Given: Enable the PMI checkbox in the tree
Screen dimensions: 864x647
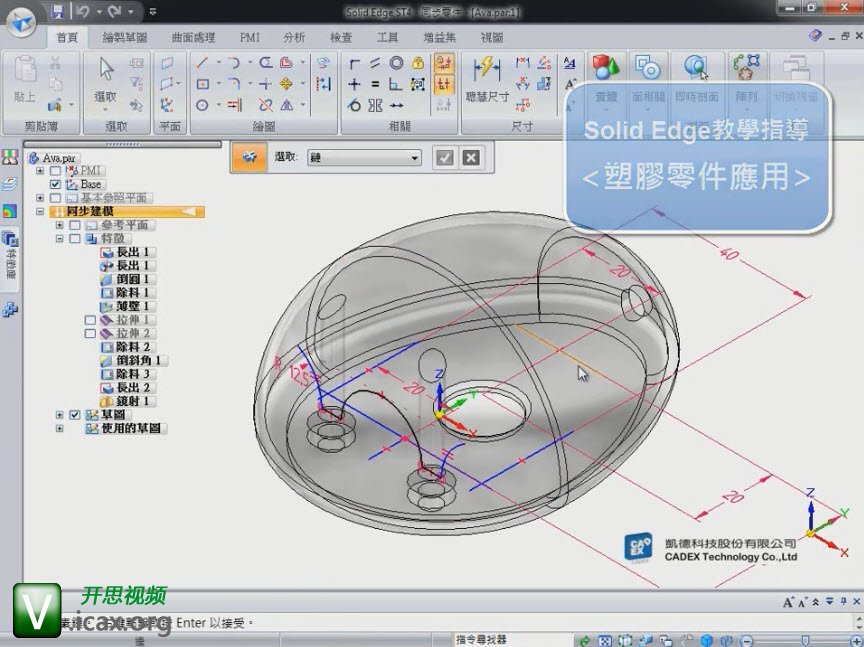Looking at the screenshot, I should coord(55,171).
